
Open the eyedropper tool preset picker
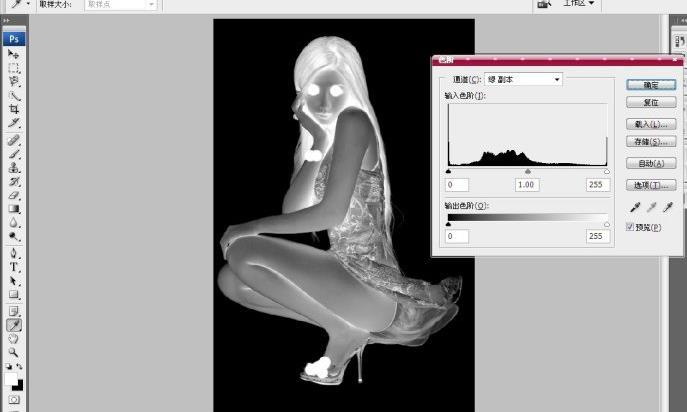click(28, 4)
